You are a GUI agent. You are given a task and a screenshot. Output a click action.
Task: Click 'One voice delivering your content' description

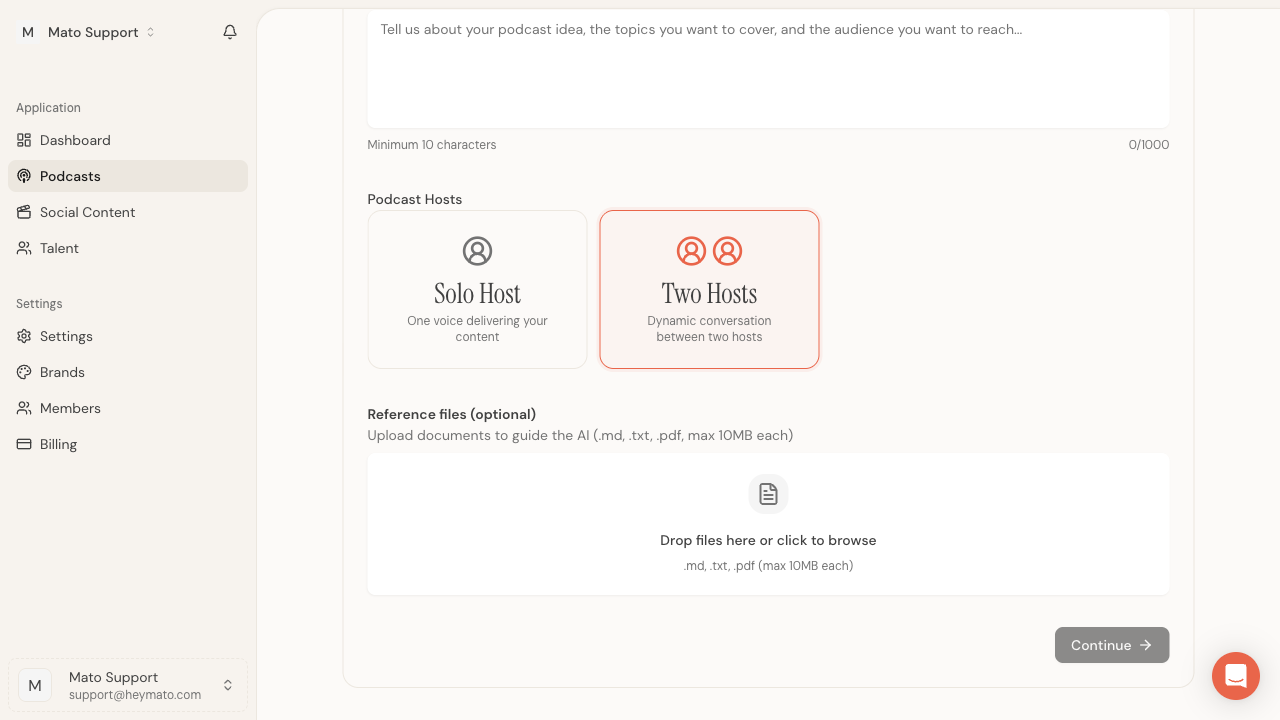pyautogui.click(x=477, y=329)
